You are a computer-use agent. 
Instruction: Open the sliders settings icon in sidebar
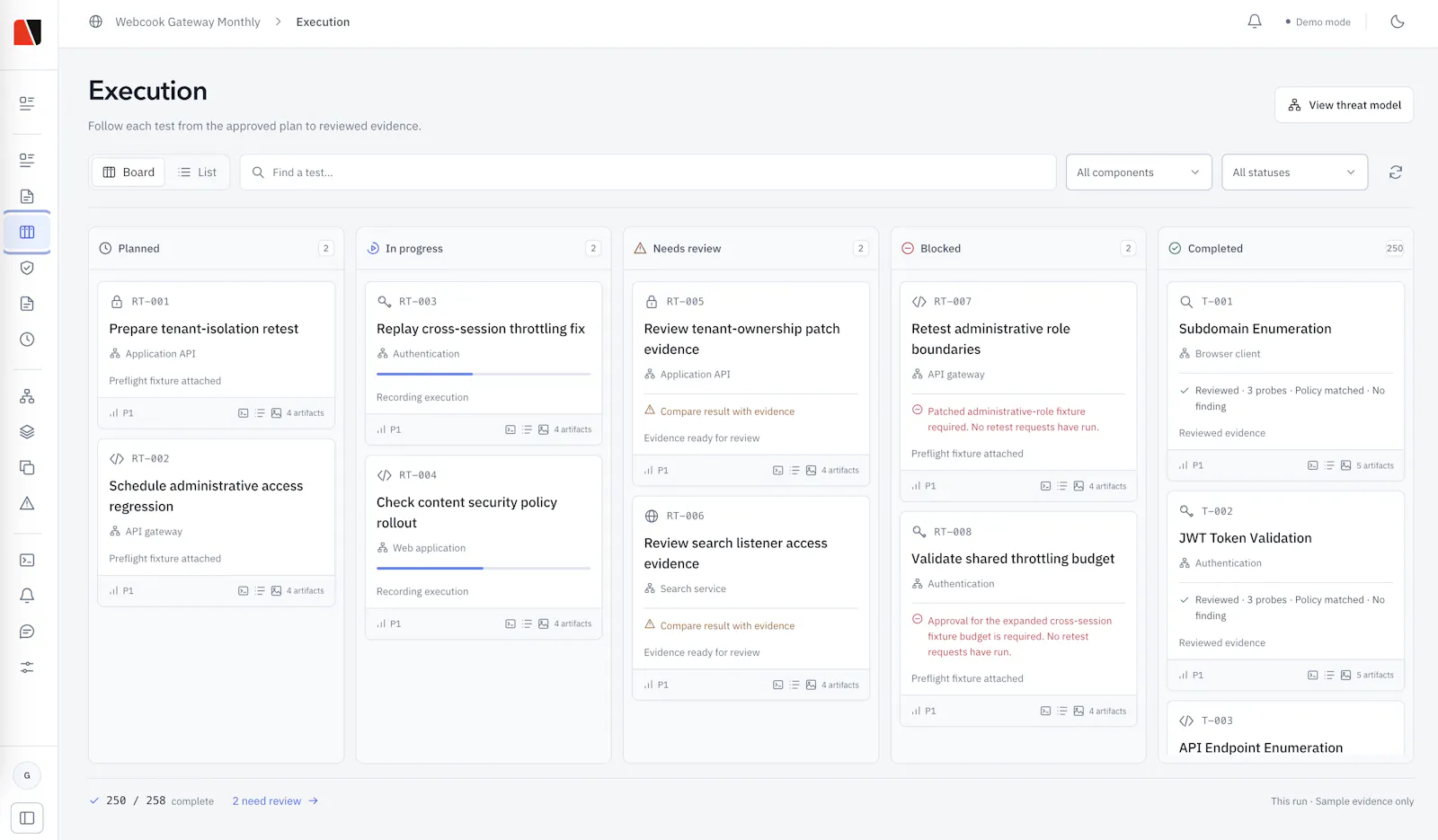point(27,668)
